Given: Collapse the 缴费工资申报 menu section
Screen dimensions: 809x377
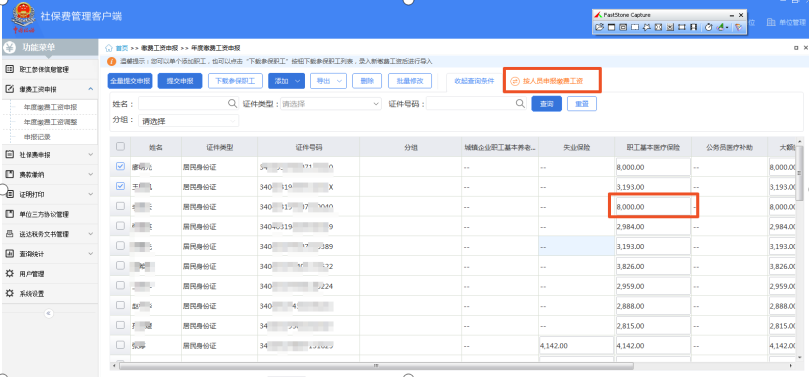Looking at the screenshot, I should tap(91, 89).
